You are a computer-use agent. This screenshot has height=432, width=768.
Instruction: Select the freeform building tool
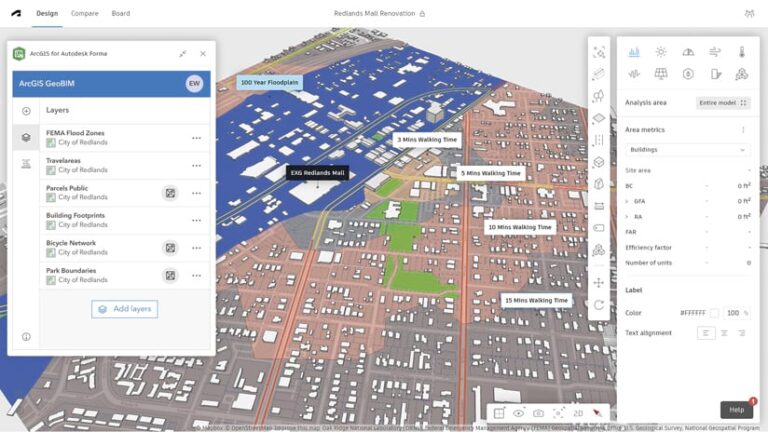(599, 184)
